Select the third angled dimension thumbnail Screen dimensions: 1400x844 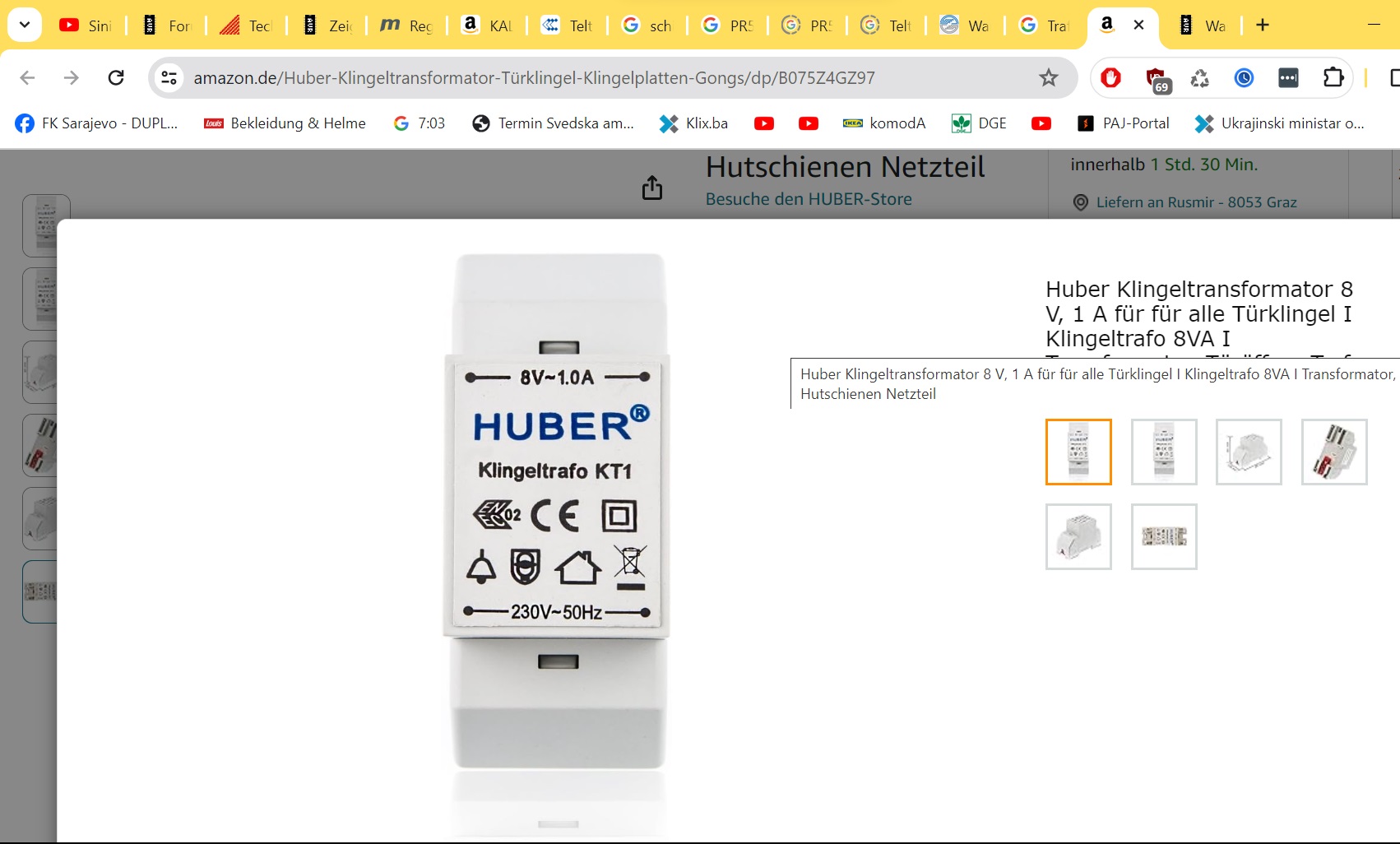click(x=1249, y=452)
